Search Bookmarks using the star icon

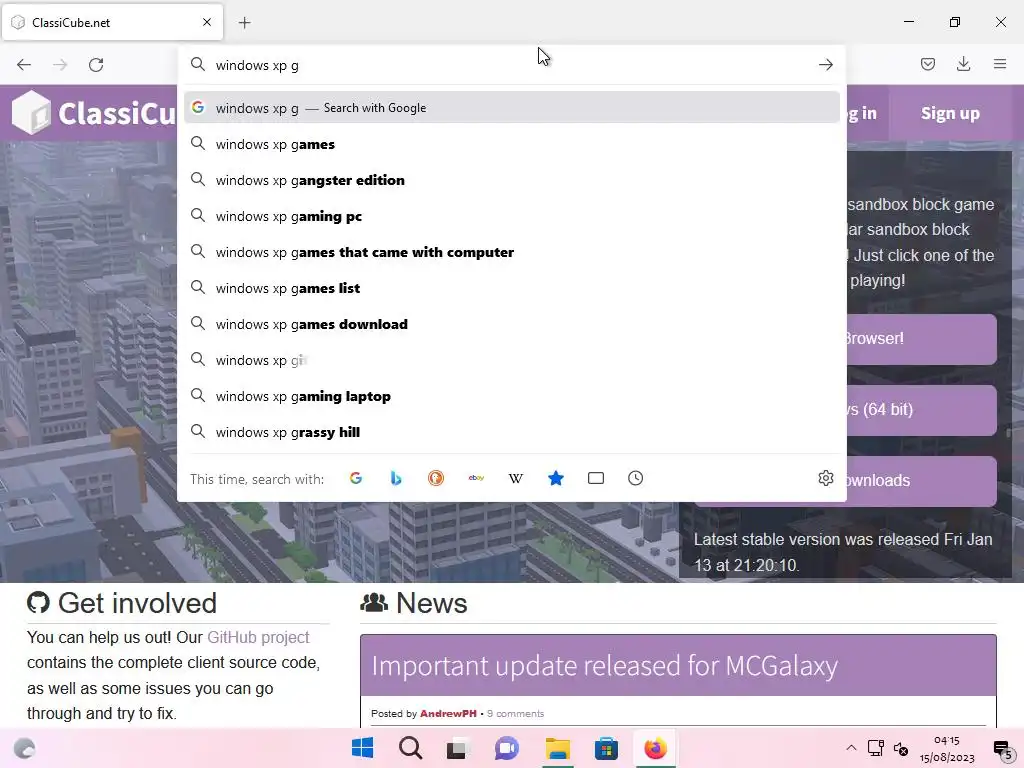pyautogui.click(x=556, y=479)
